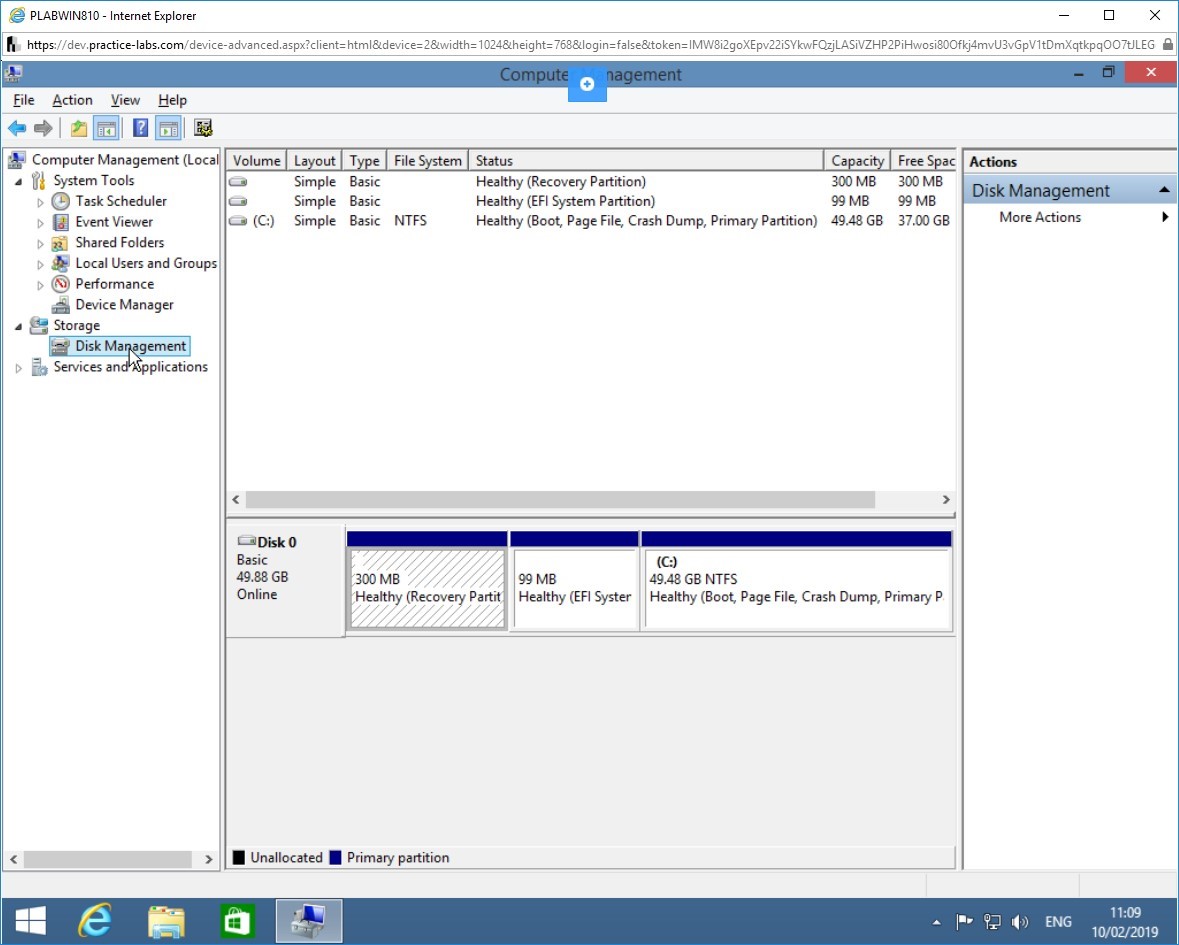Select the (C:) 49.48 GB NTFS block
Image resolution: width=1179 pixels, height=945 pixels.
(797, 588)
